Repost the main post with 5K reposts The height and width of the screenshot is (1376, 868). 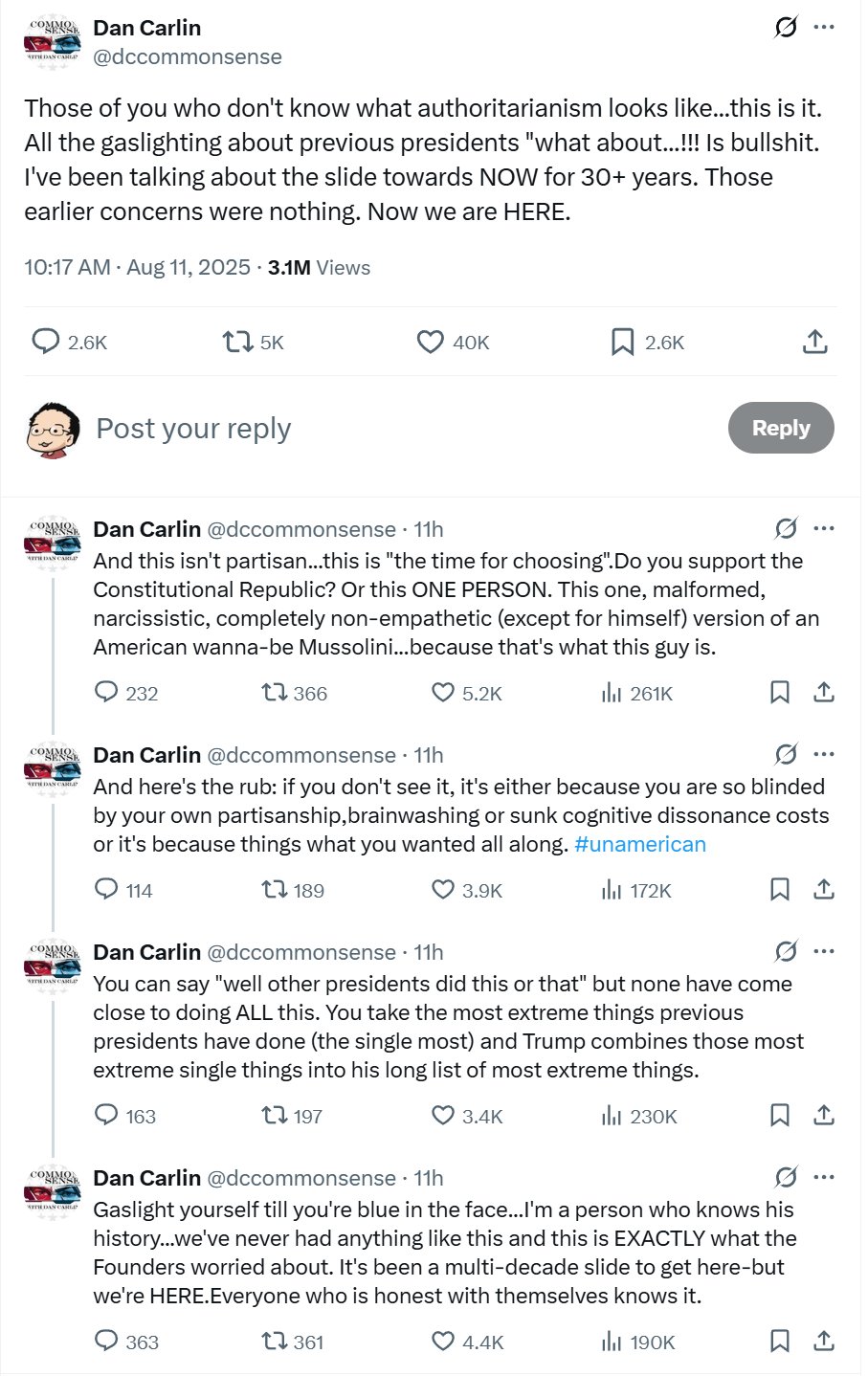tap(237, 342)
